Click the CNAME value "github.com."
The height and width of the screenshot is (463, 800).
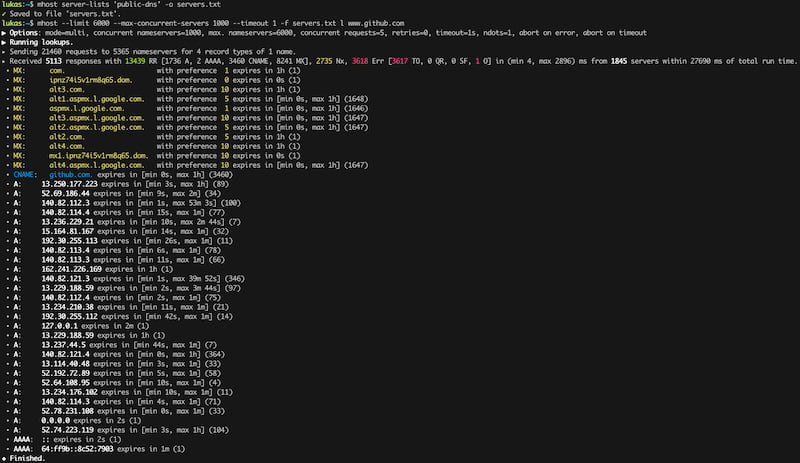click(x=71, y=175)
